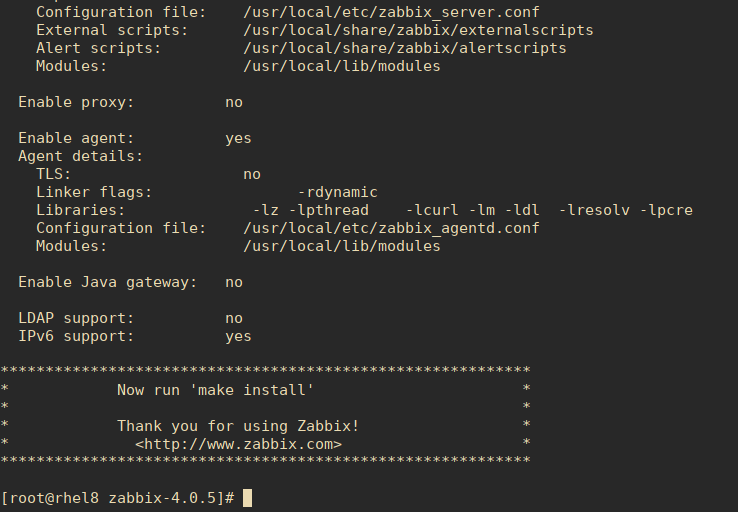Click the -lpcre library entry

pyautogui.click(x=666, y=210)
